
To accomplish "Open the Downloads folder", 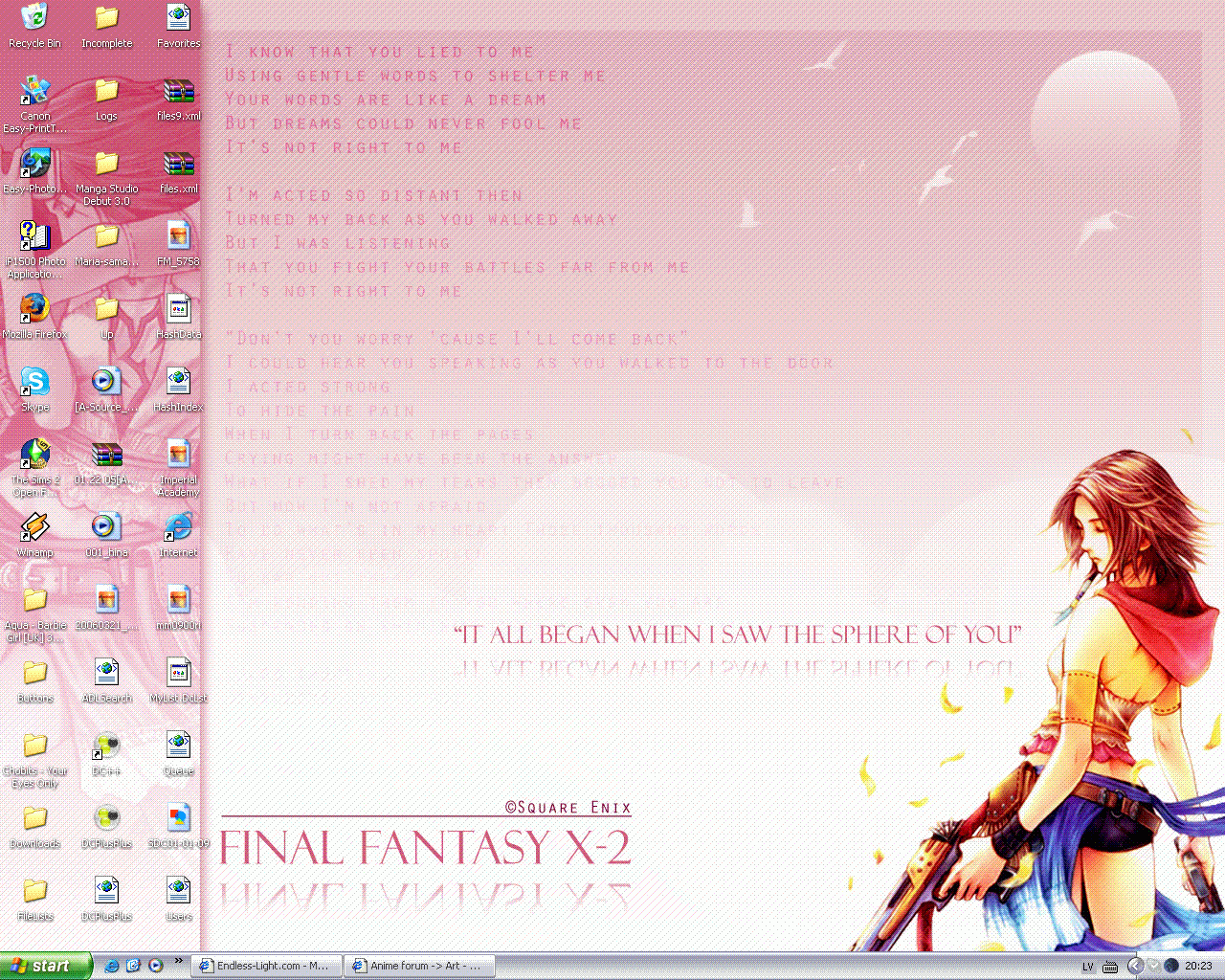I will [34, 826].
